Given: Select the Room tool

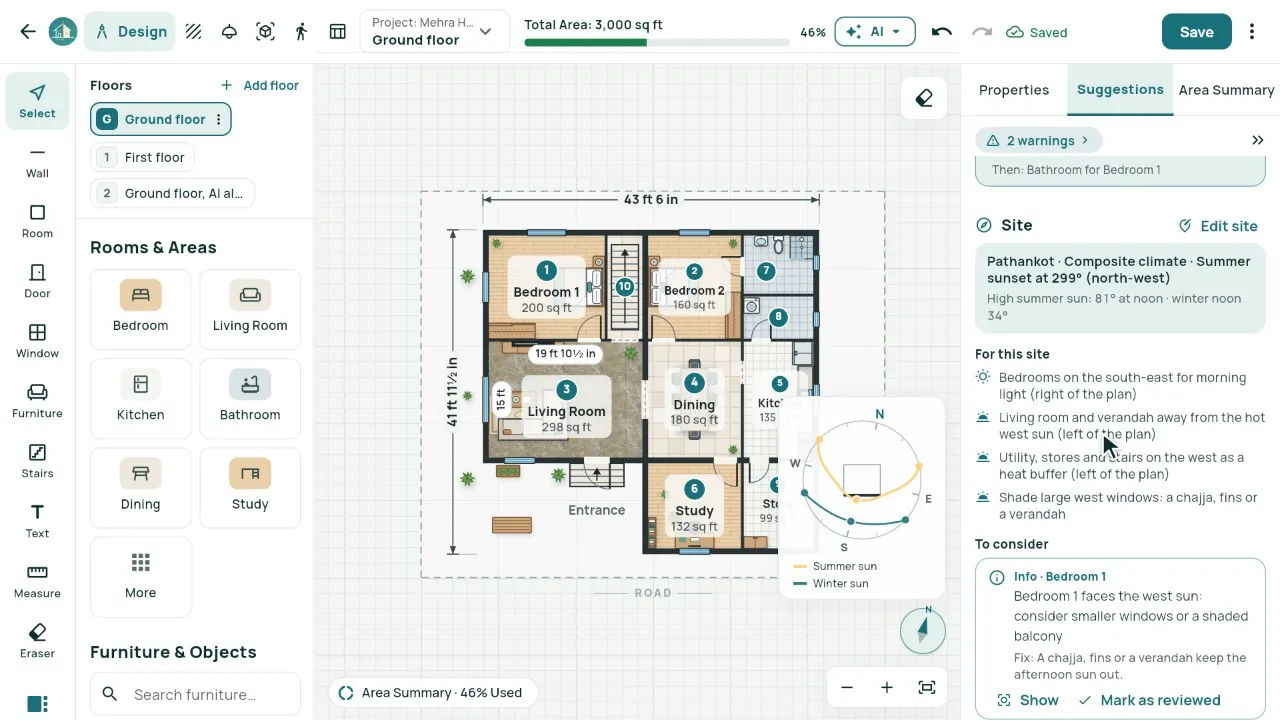Looking at the screenshot, I should coord(37,221).
